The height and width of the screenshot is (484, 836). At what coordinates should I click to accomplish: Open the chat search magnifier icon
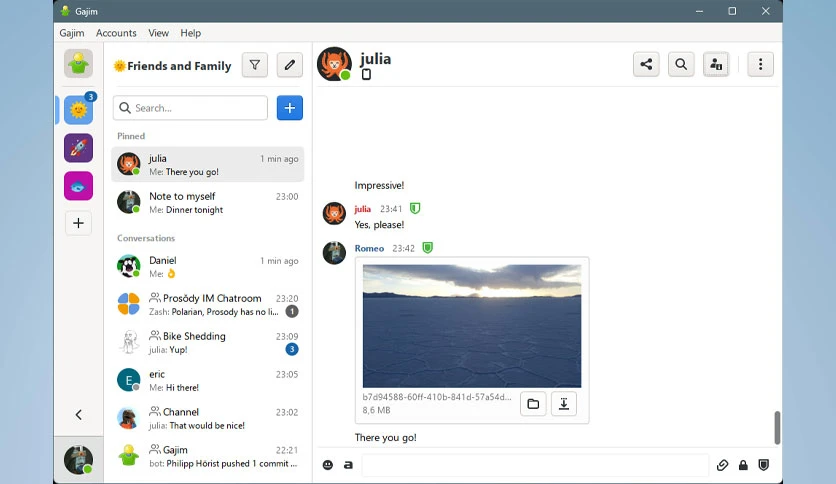point(681,64)
